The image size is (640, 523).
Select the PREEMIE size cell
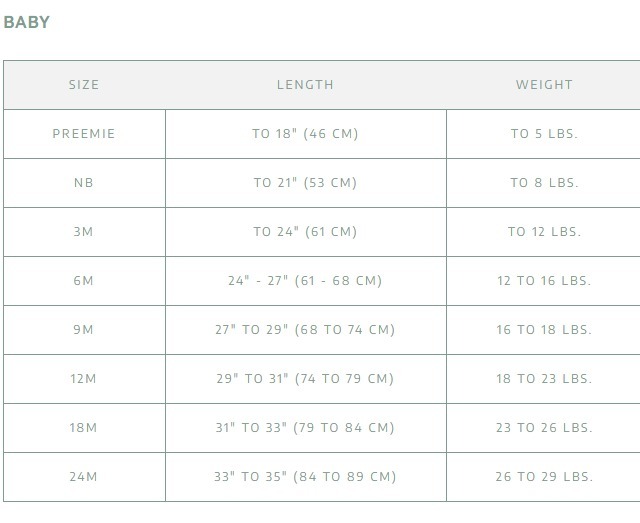click(84, 134)
